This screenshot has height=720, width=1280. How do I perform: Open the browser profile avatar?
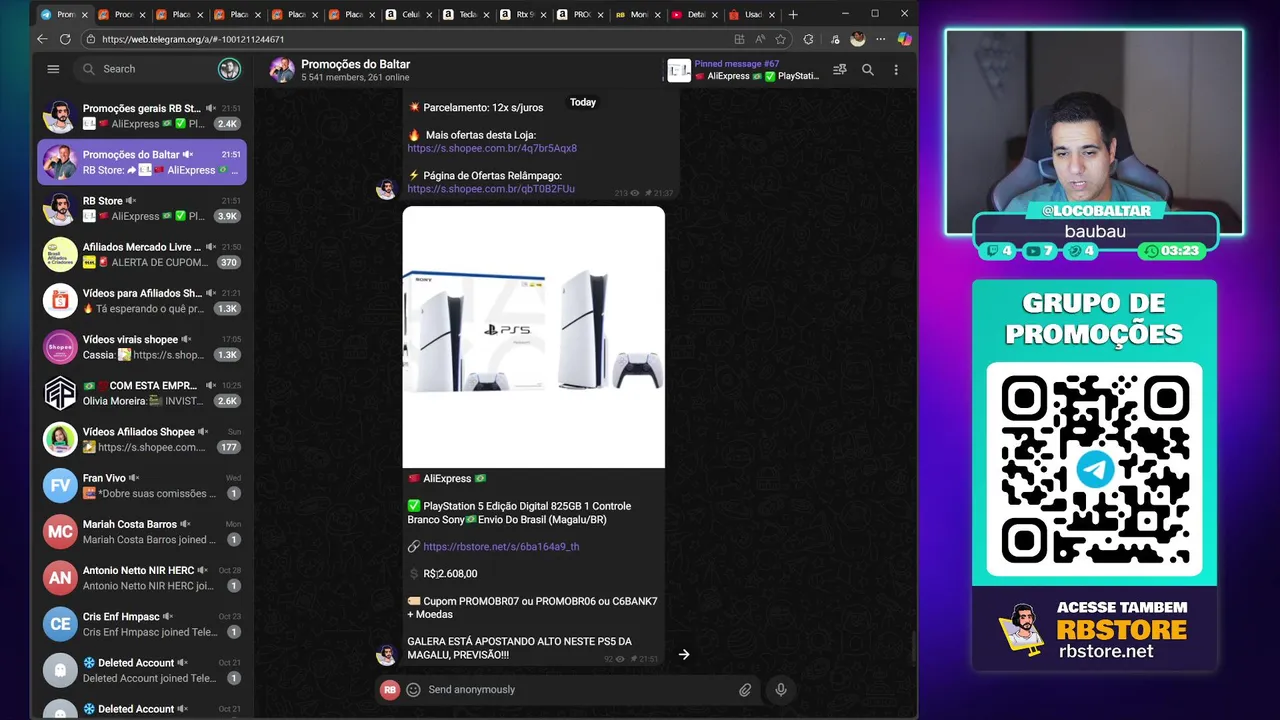click(x=858, y=39)
